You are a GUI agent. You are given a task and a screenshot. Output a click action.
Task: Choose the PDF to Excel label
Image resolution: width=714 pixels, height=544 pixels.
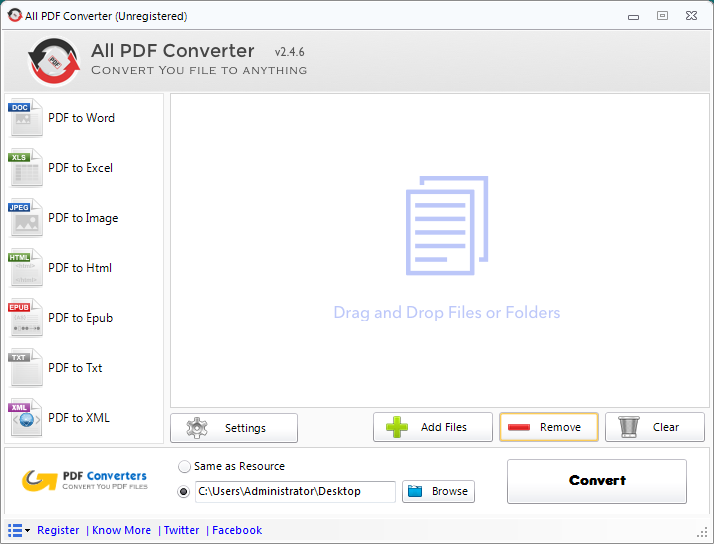point(81,168)
